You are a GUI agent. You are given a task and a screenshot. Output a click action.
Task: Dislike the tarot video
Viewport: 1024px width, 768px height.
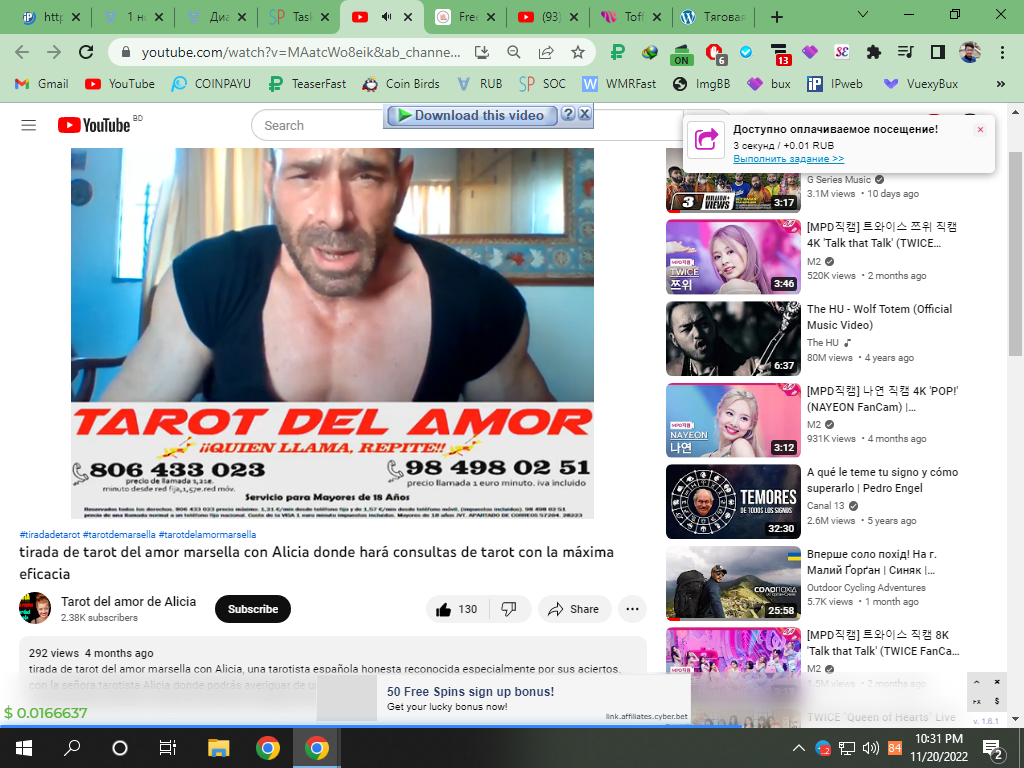[x=509, y=609]
